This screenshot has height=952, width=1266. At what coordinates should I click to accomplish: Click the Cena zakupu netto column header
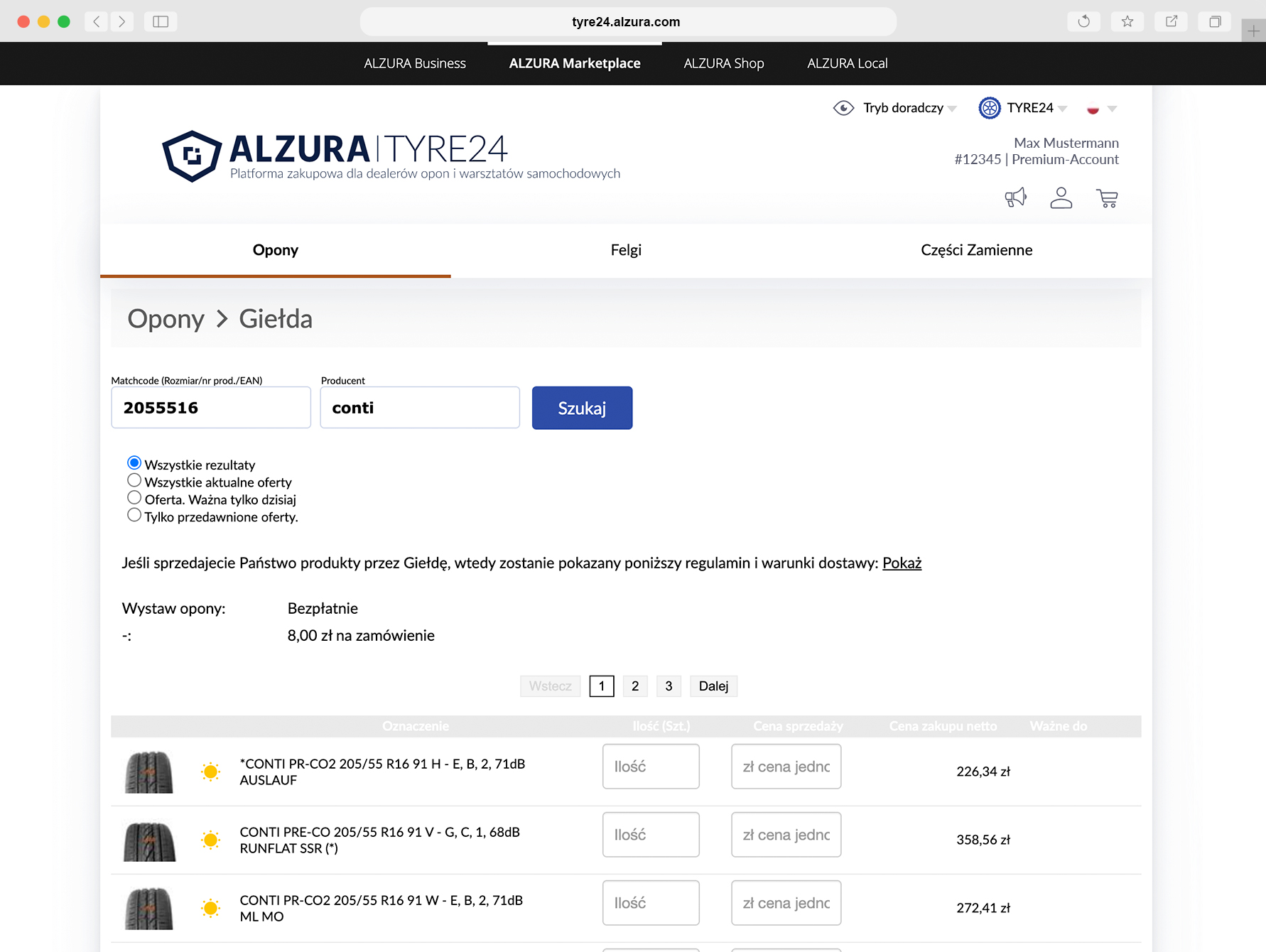943,726
